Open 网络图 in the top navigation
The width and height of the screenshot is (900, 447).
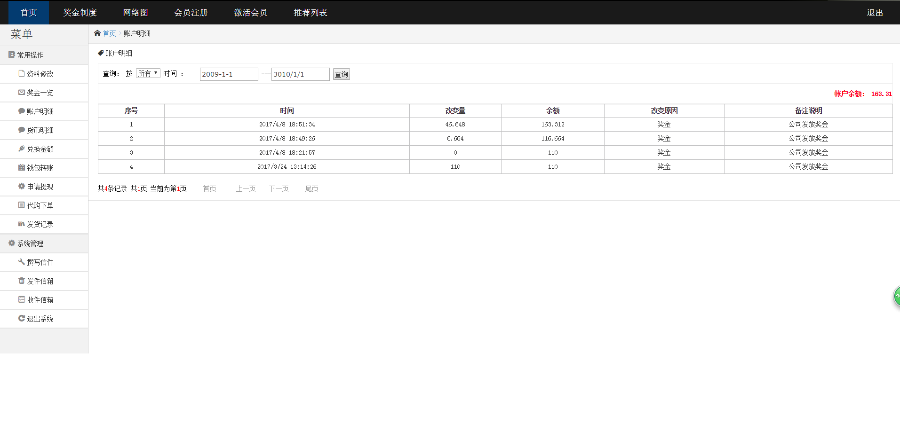135,13
